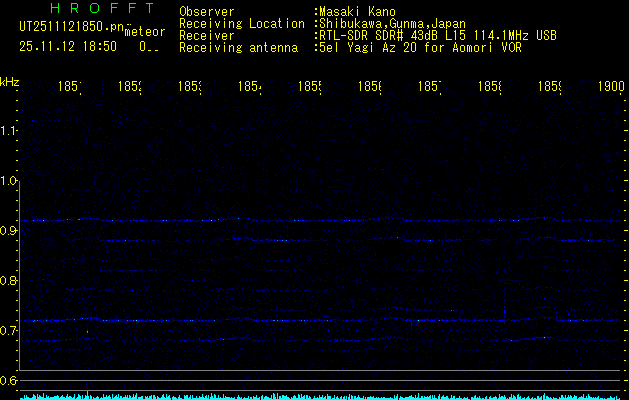Click the 1858 time axis marker

(x=489, y=88)
